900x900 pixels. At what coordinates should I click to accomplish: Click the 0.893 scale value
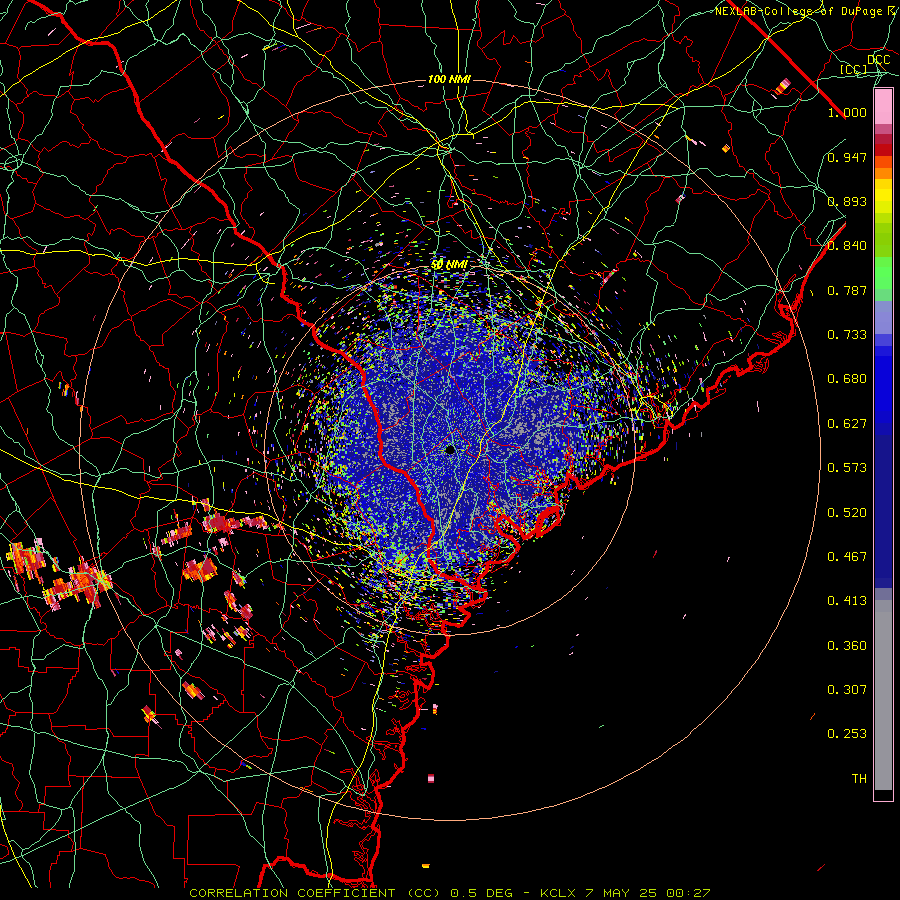click(x=847, y=201)
